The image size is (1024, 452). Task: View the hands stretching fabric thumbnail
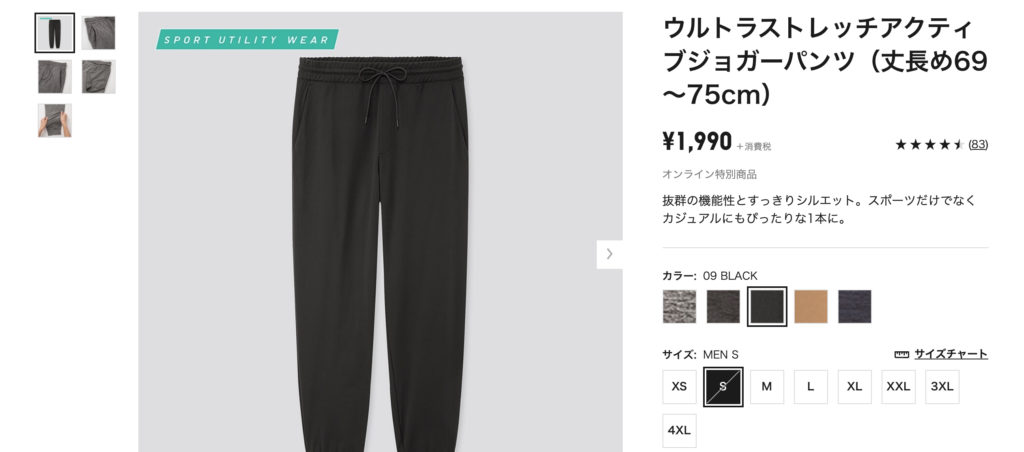(55, 120)
